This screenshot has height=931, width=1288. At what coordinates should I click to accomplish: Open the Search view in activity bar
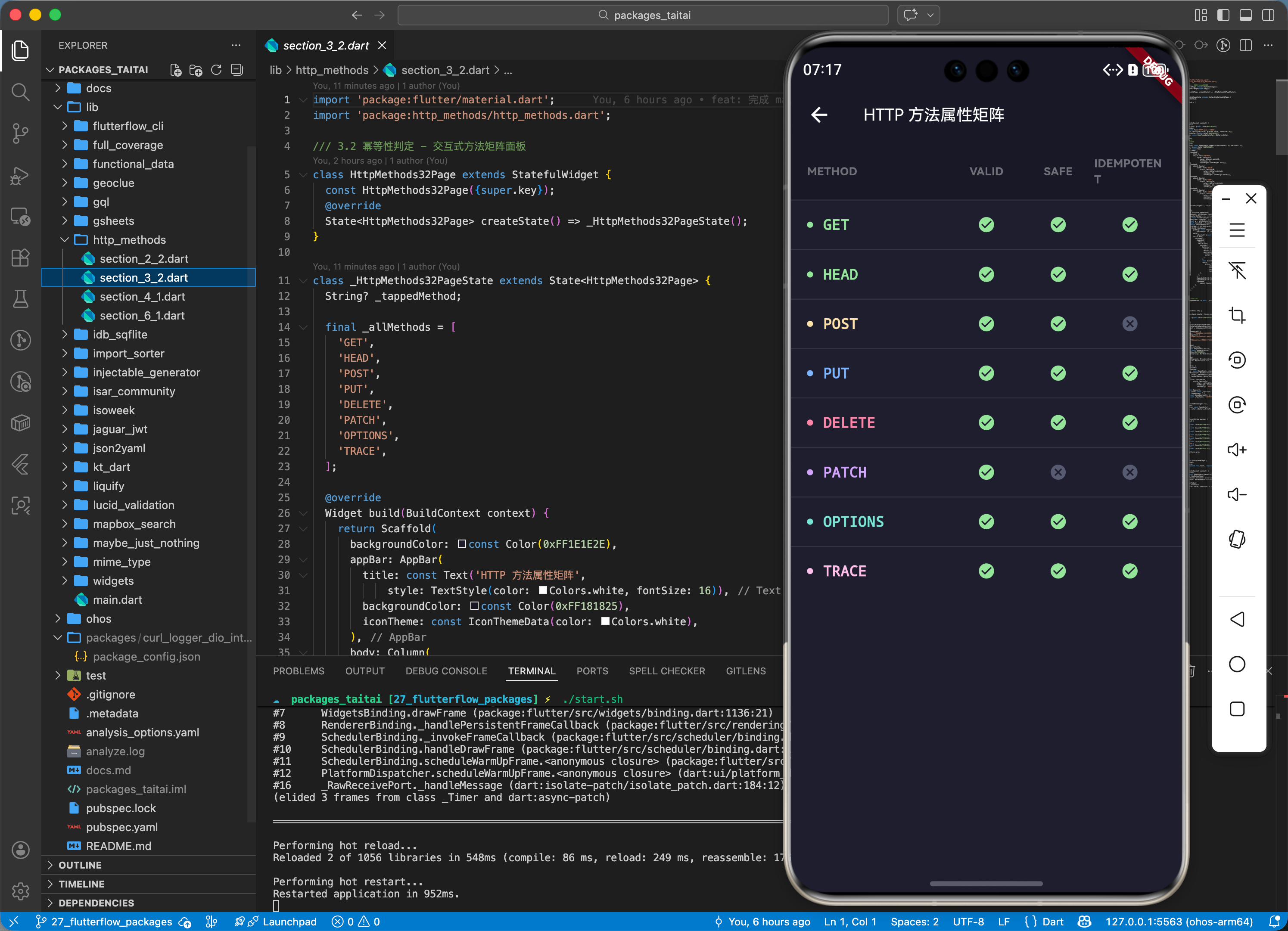[x=20, y=91]
